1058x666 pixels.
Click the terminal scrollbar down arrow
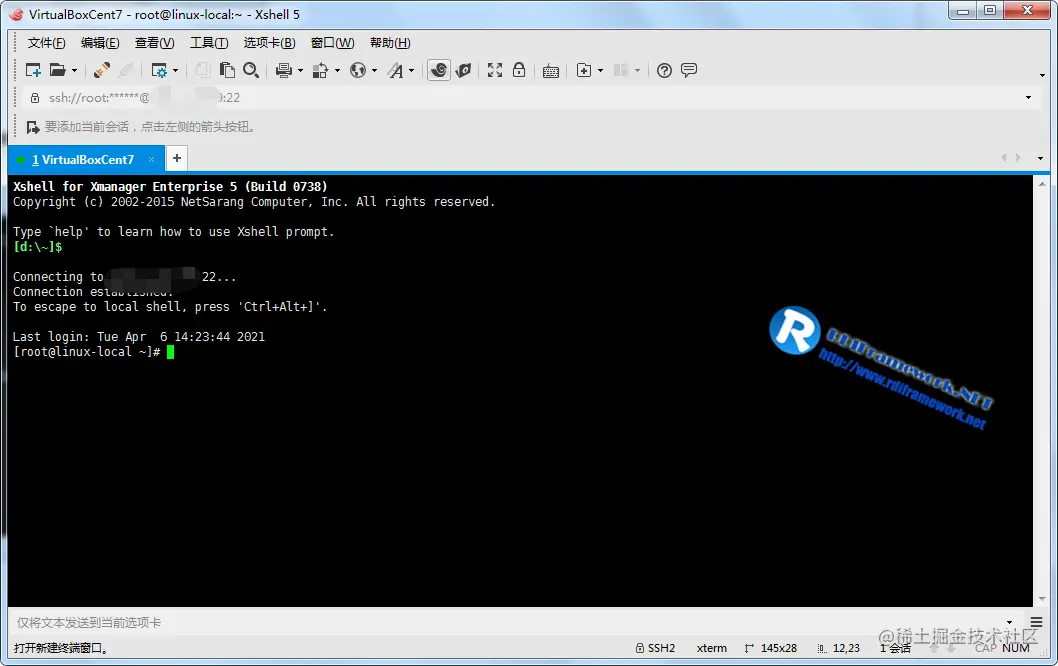[1042, 599]
